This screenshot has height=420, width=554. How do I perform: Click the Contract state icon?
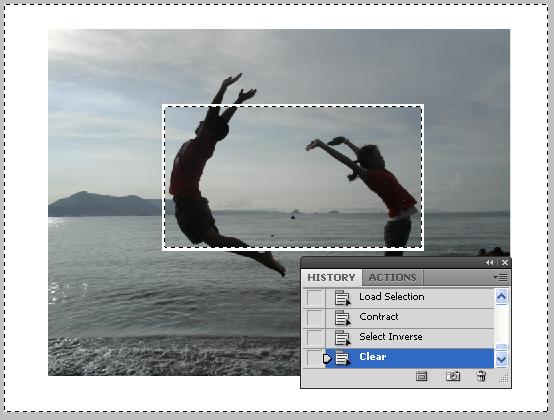pyautogui.click(x=342, y=318)
